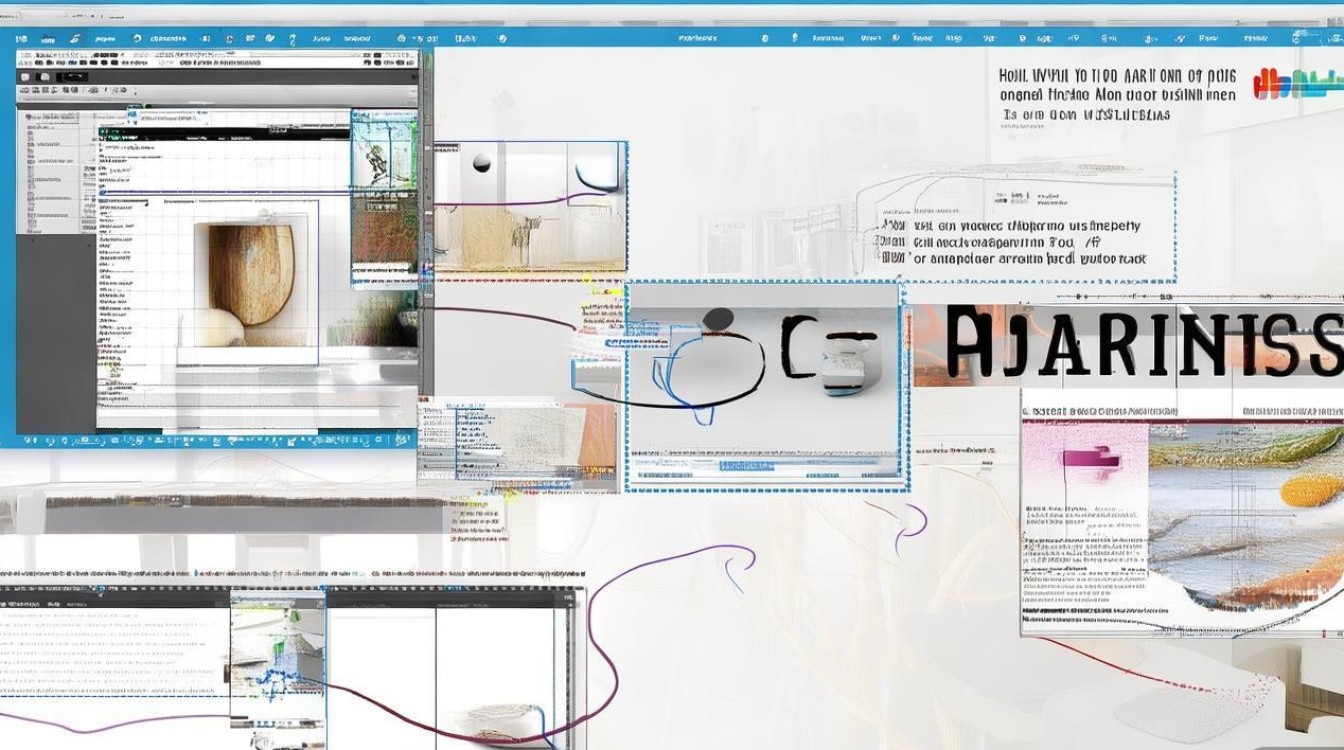Click the large AJARINISS banner heading

pos(1144,345)
